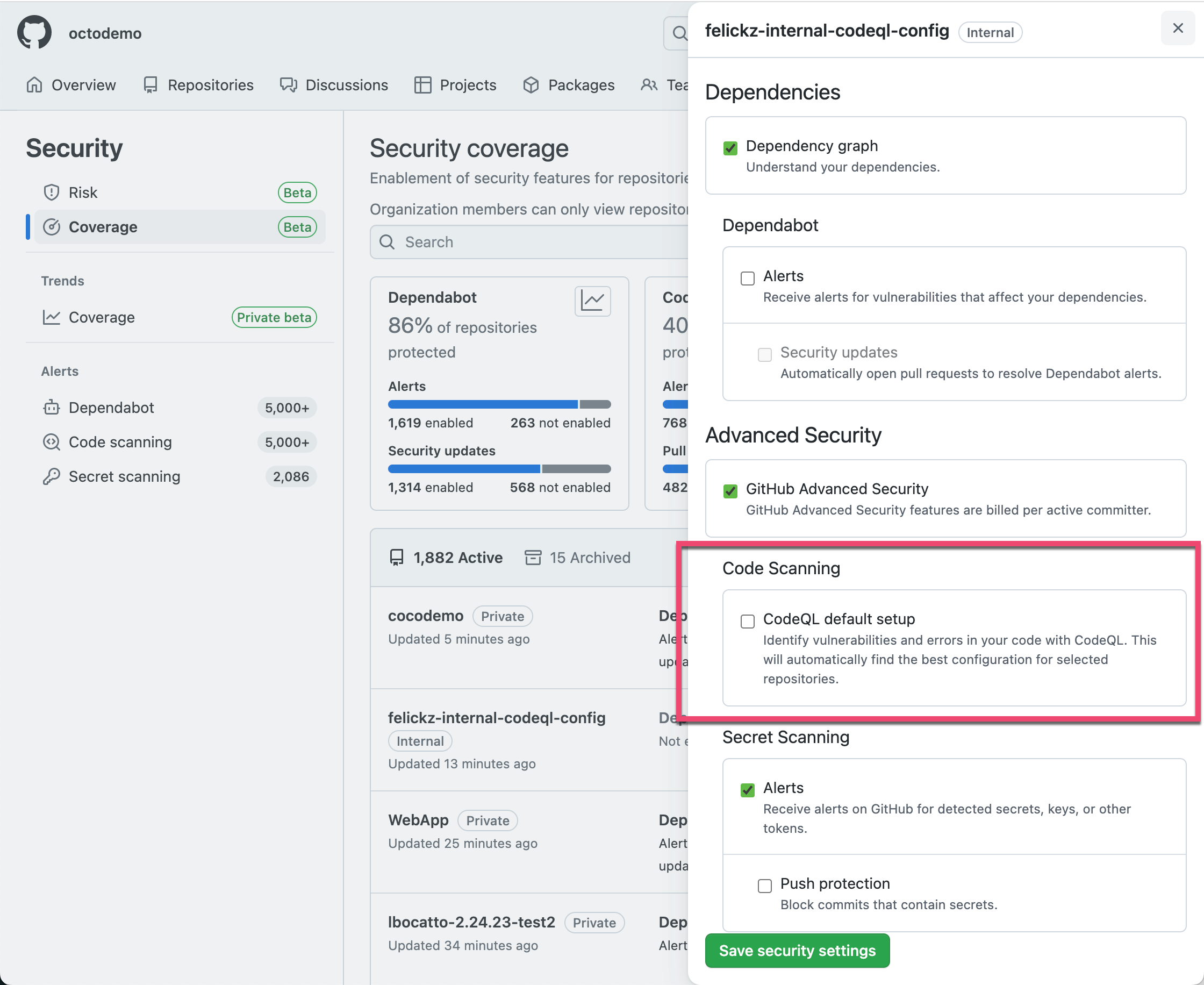Screen dimensions: 1204x985
Task: Click the Code scanning magnifier icon
Action: coord(51,442)
